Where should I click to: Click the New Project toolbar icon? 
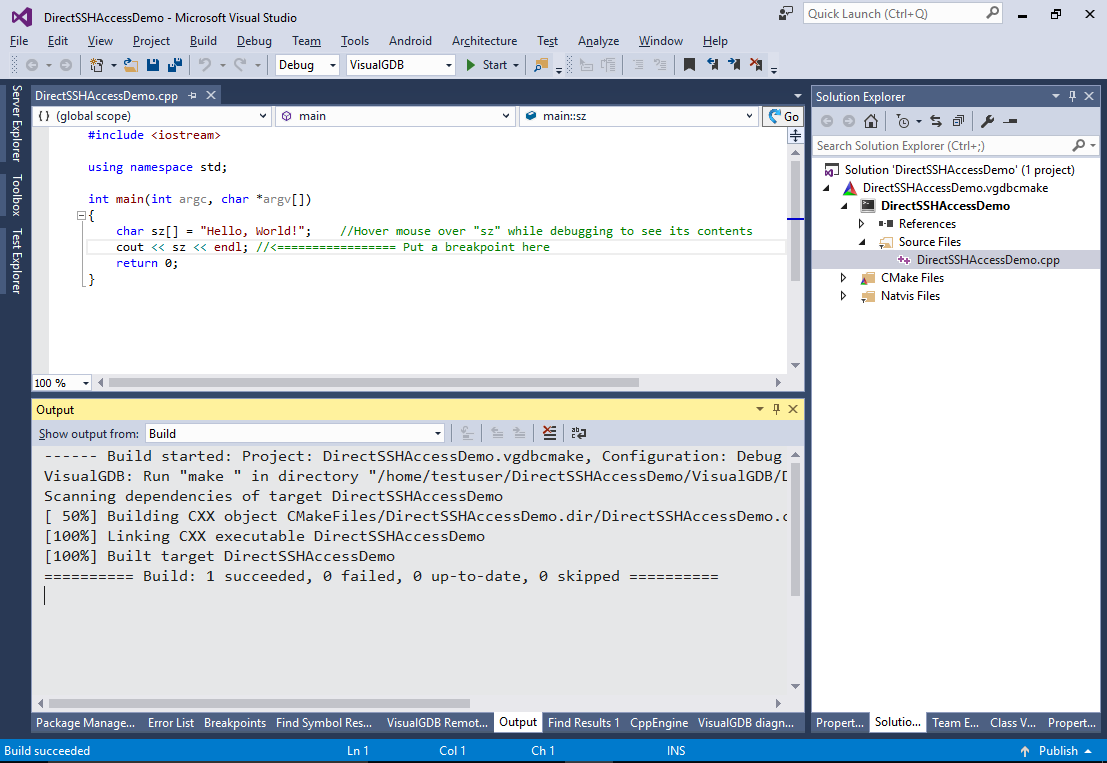point(96,65)
